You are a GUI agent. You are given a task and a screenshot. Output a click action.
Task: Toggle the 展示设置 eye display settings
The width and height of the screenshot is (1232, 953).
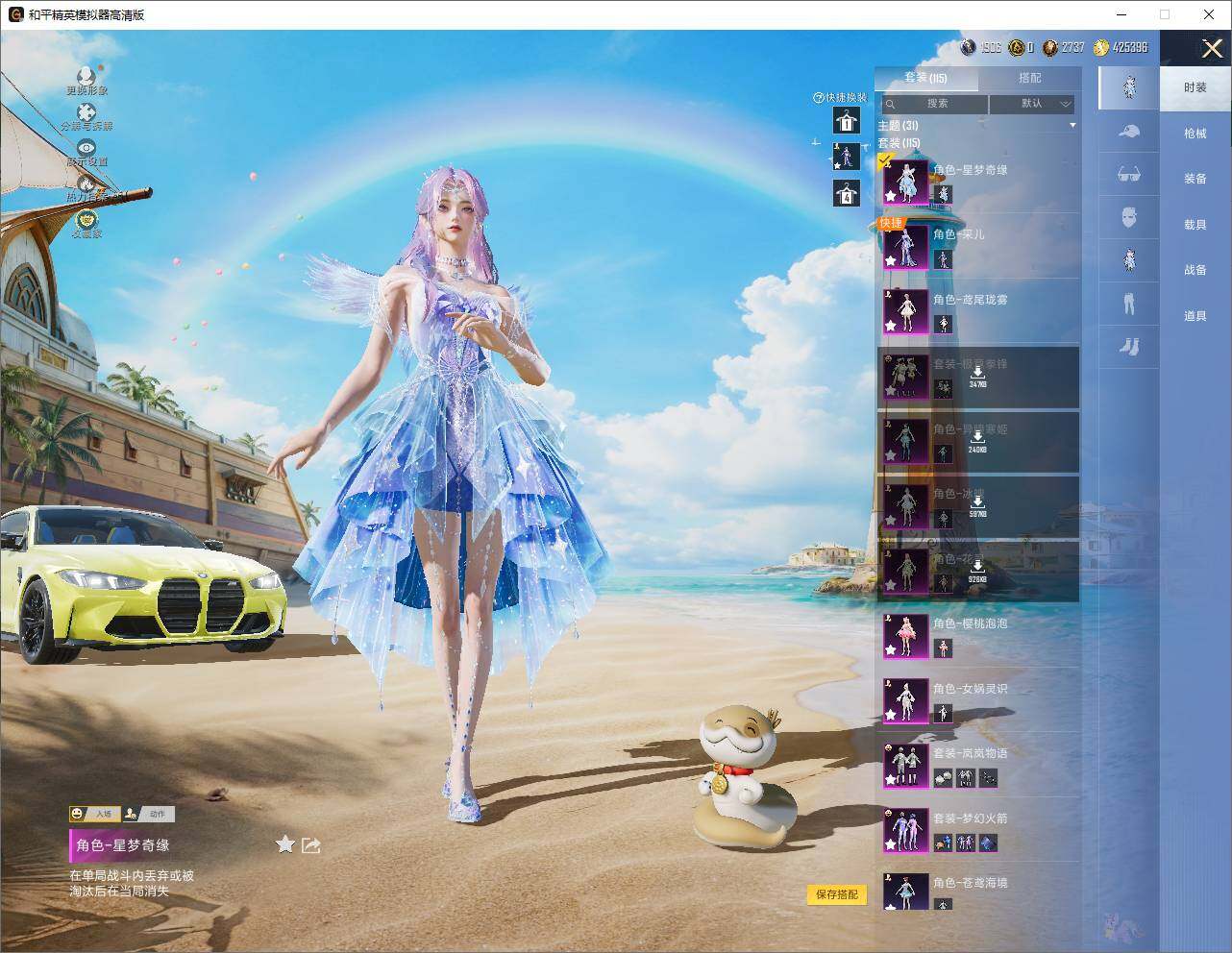coord(86,148)
